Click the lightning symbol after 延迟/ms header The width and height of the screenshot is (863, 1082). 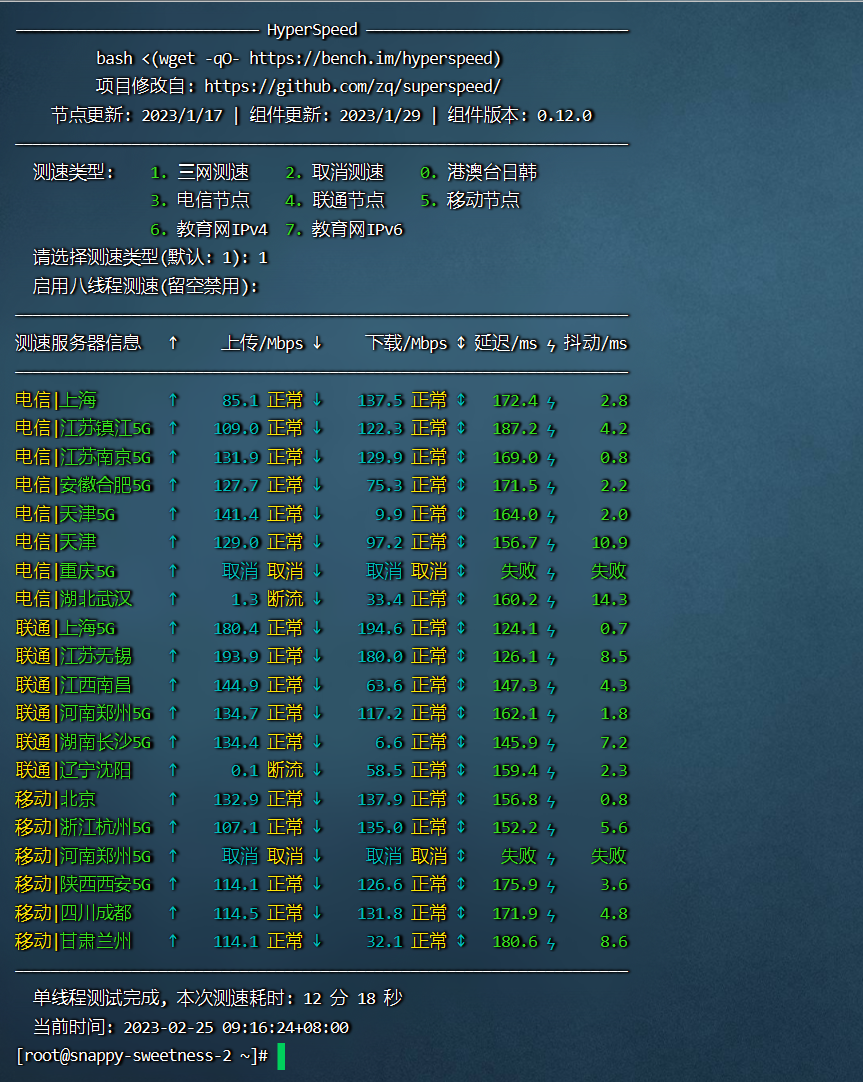click(551, 344)
